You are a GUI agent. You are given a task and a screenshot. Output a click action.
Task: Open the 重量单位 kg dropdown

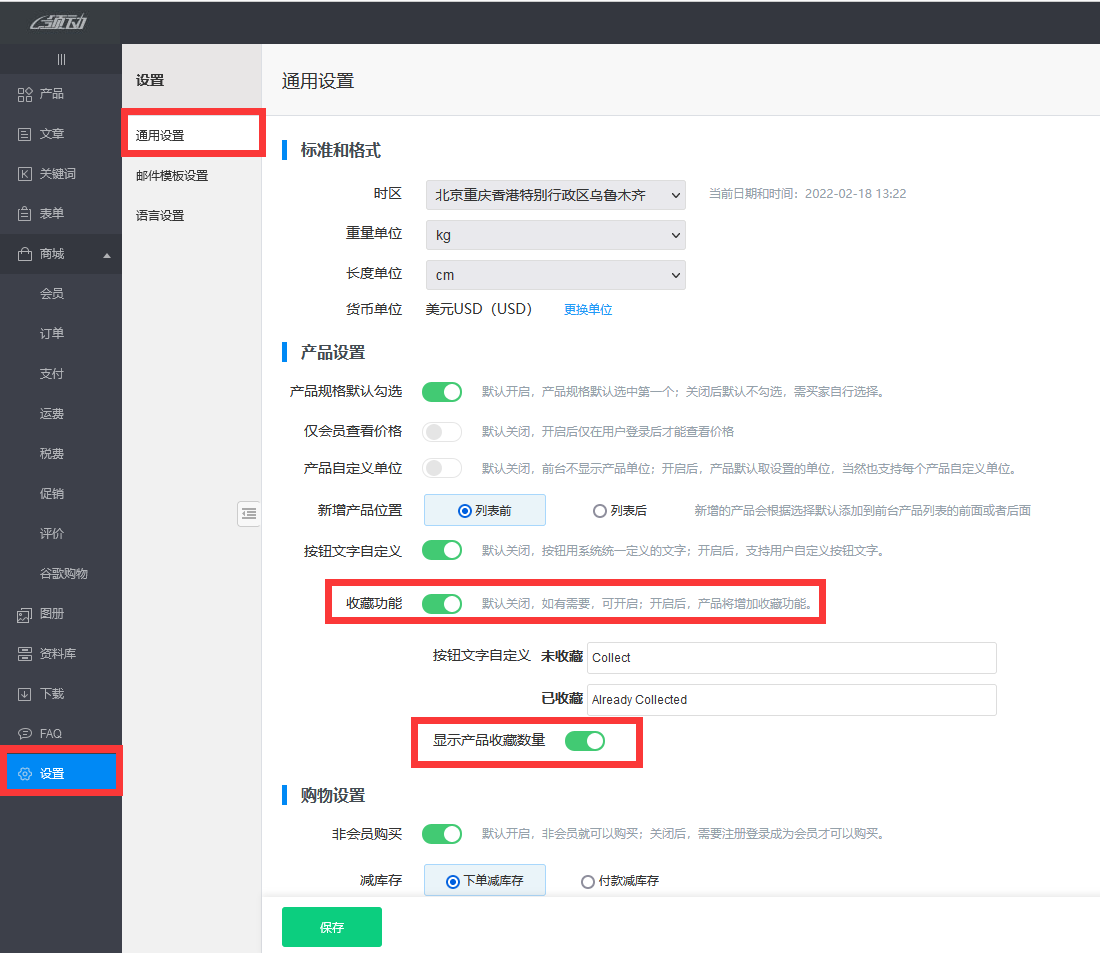[x=555, y=235]
